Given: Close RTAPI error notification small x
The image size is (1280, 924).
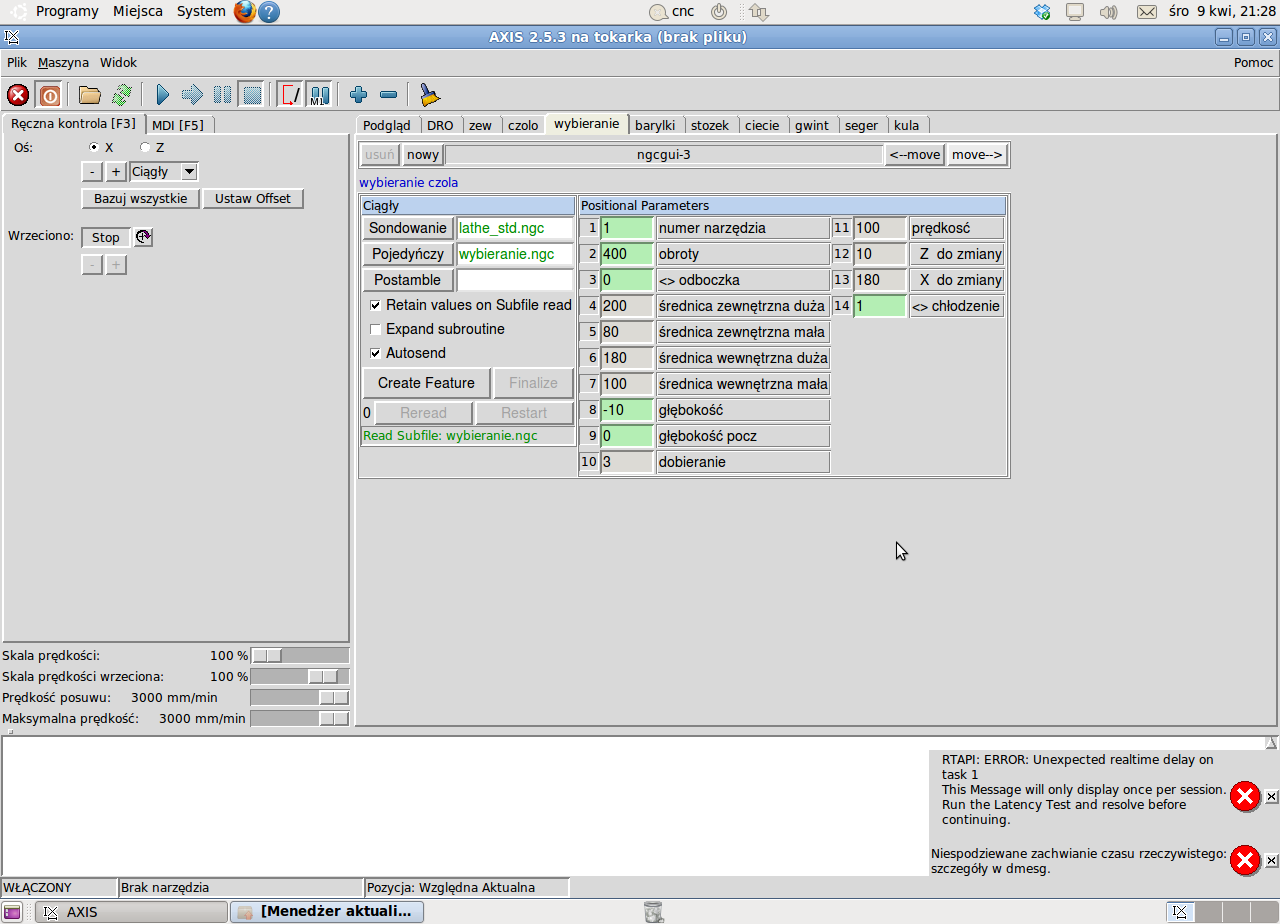Looking at the screenshot, I should [1271, 797].
